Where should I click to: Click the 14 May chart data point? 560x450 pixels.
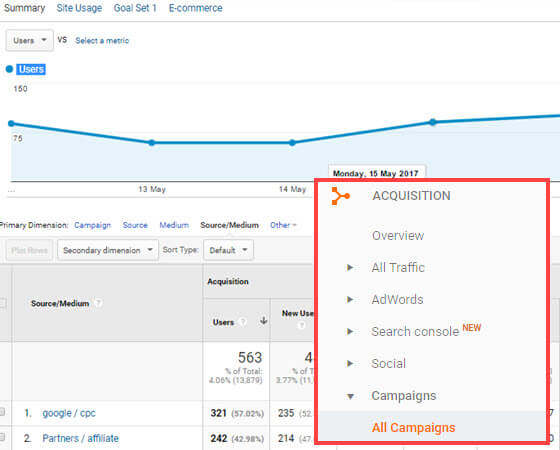pyautogui.click(x=292, y=143)
